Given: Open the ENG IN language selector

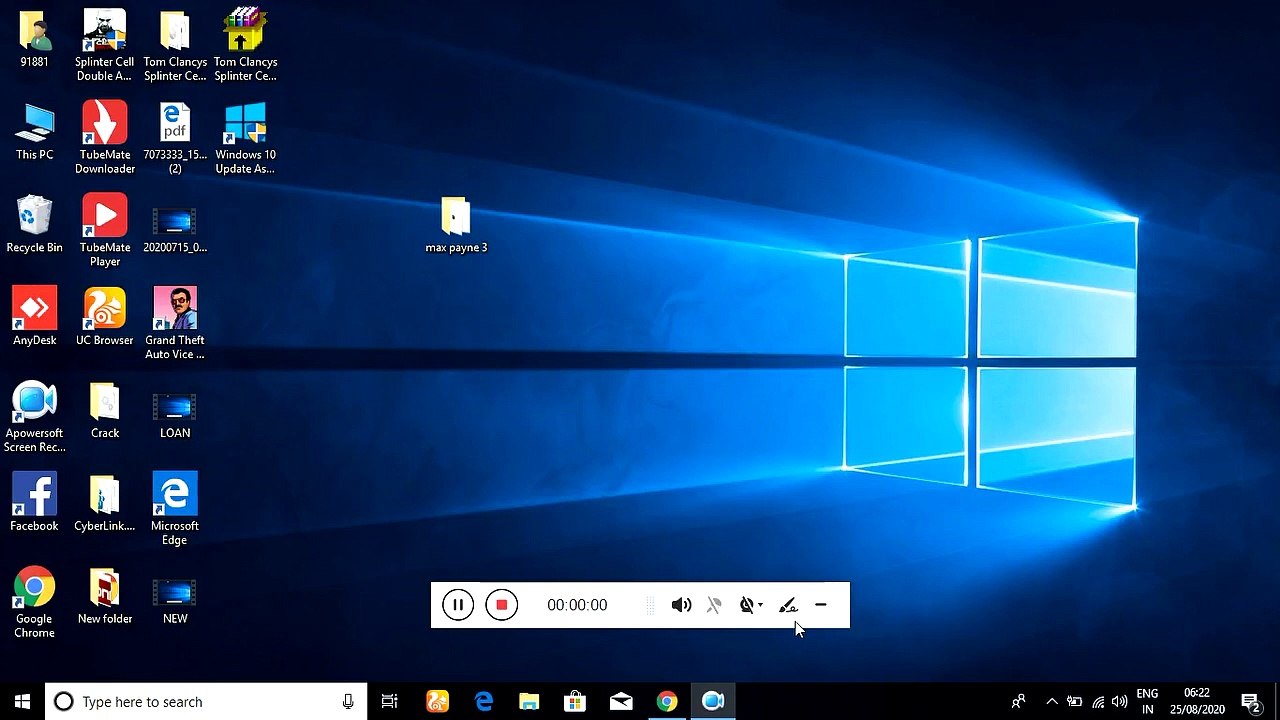Looking at the screenshot, I should pyautogui.click(x=1148, y=702).
